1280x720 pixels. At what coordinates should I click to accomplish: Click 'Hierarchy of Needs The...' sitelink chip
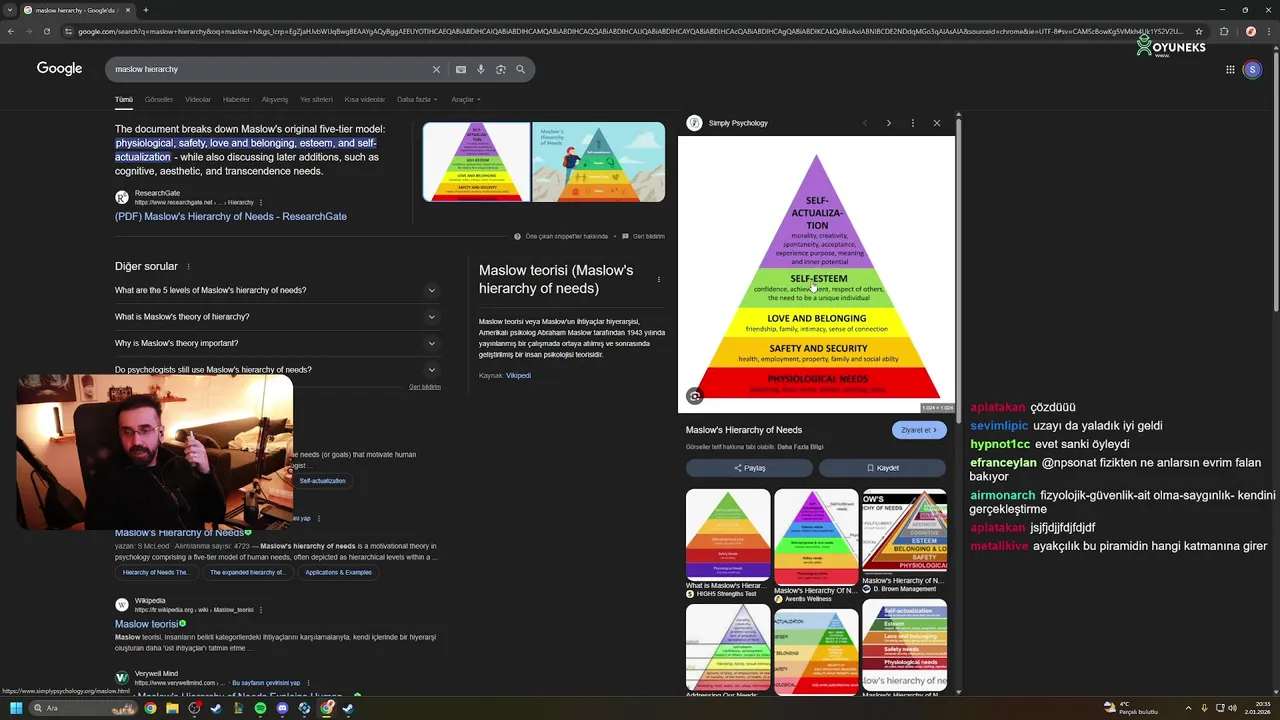click(x=156, y=573)
